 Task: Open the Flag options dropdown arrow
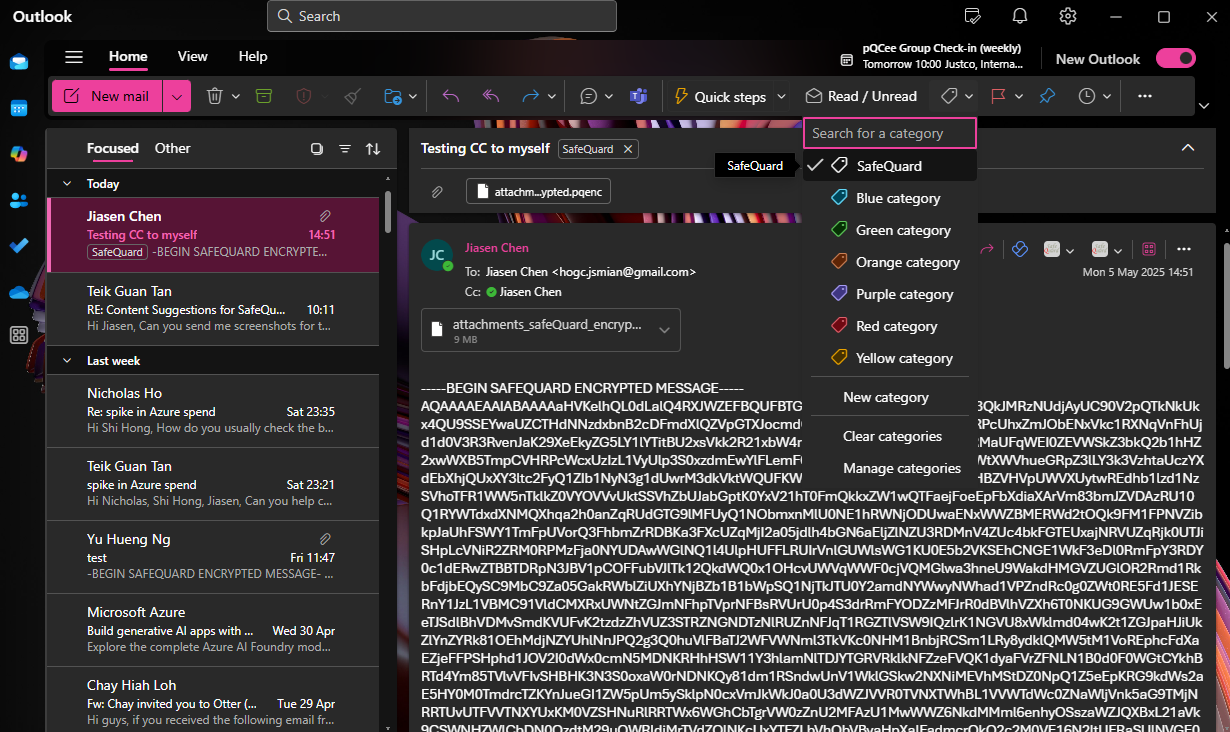[1019, 97]
